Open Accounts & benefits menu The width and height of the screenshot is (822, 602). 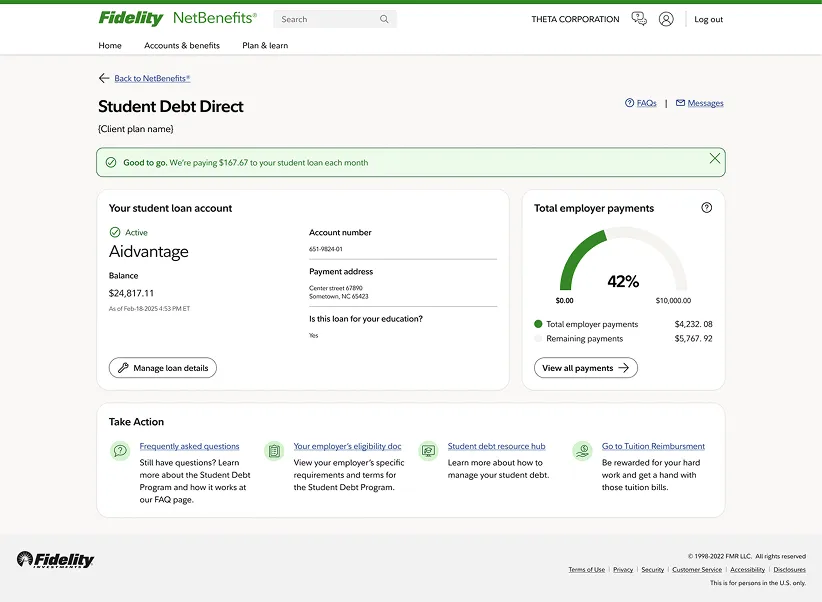182,46
